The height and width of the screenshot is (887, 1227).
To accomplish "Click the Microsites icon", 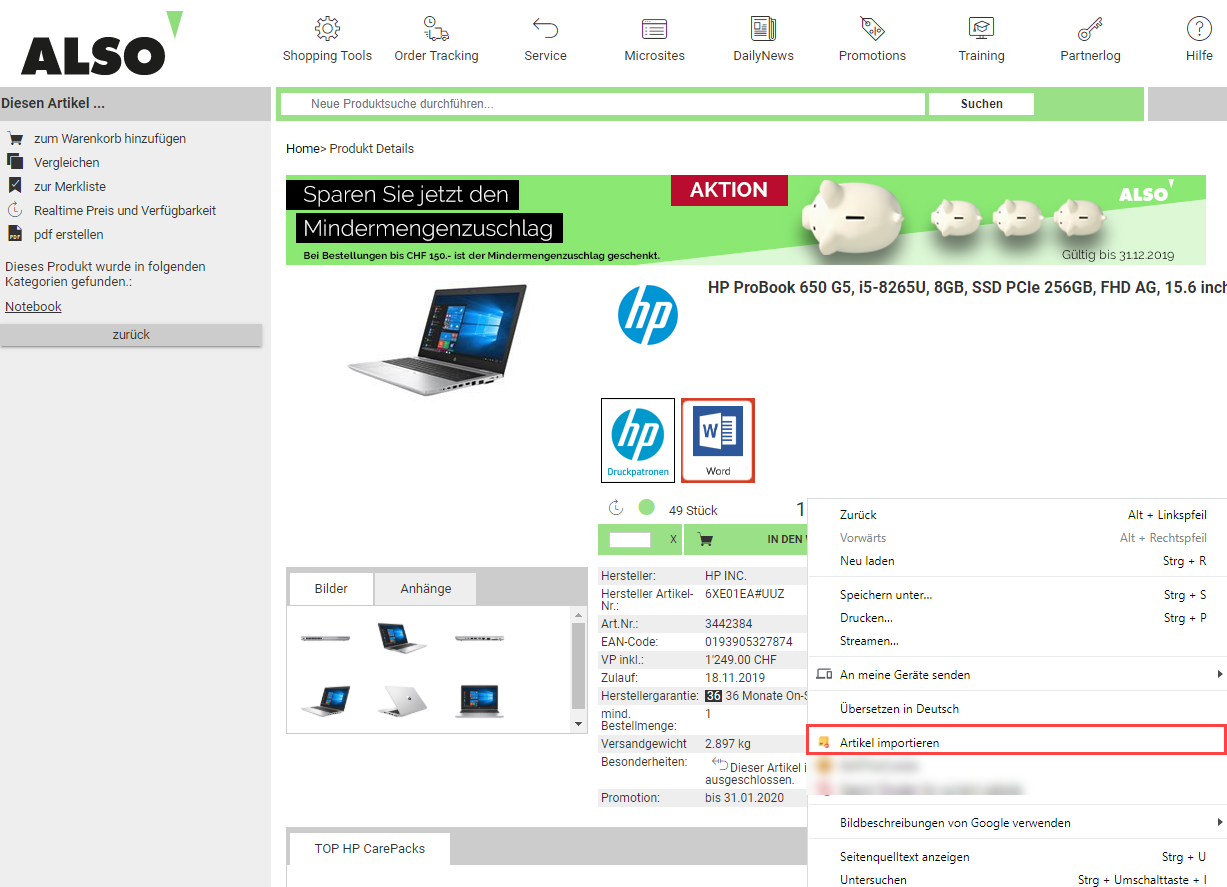I will pos(654,28).
